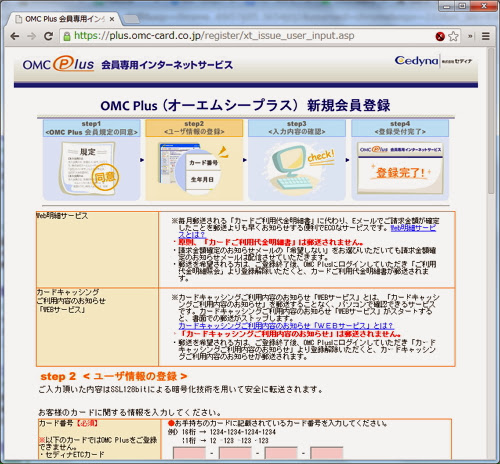Image resolution: width=500 pixels, height=464 pixels.
Task: Click the green SSL padlock icon
Action: 67,36
